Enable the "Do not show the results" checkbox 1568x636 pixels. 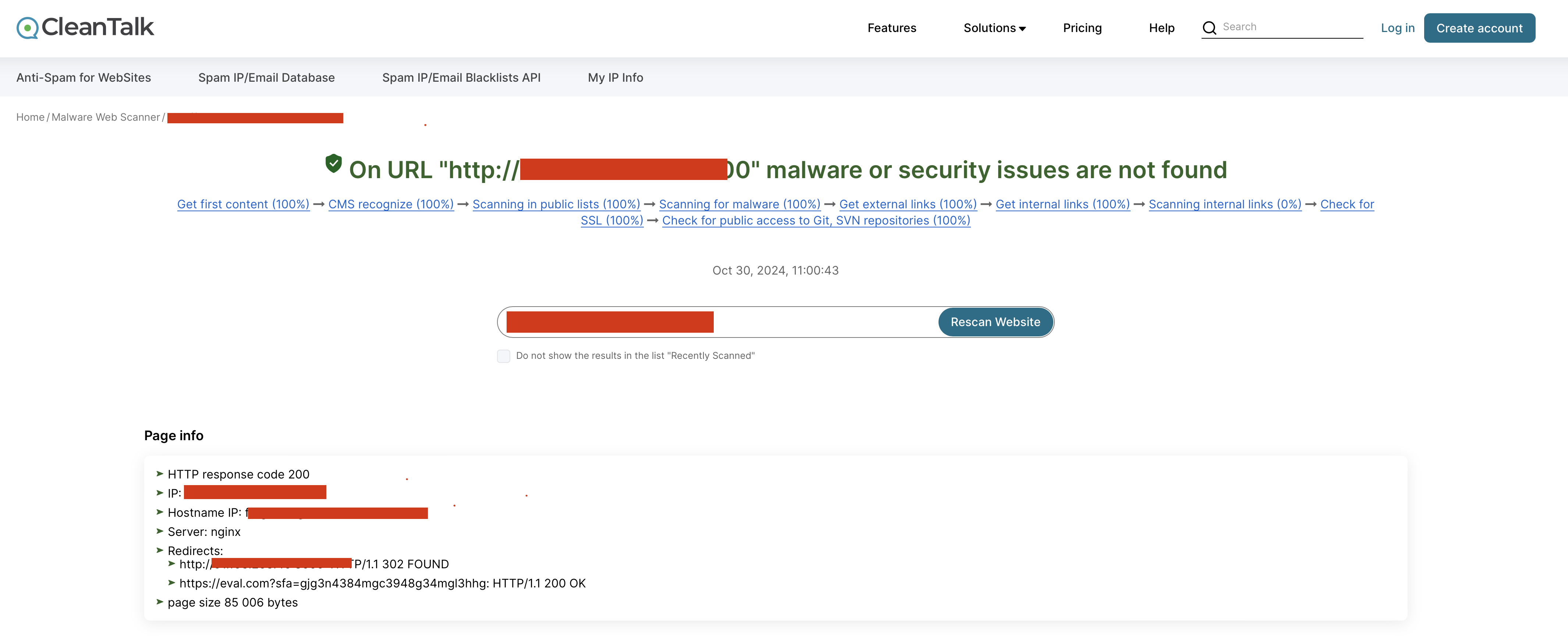[x=503, y=356]
